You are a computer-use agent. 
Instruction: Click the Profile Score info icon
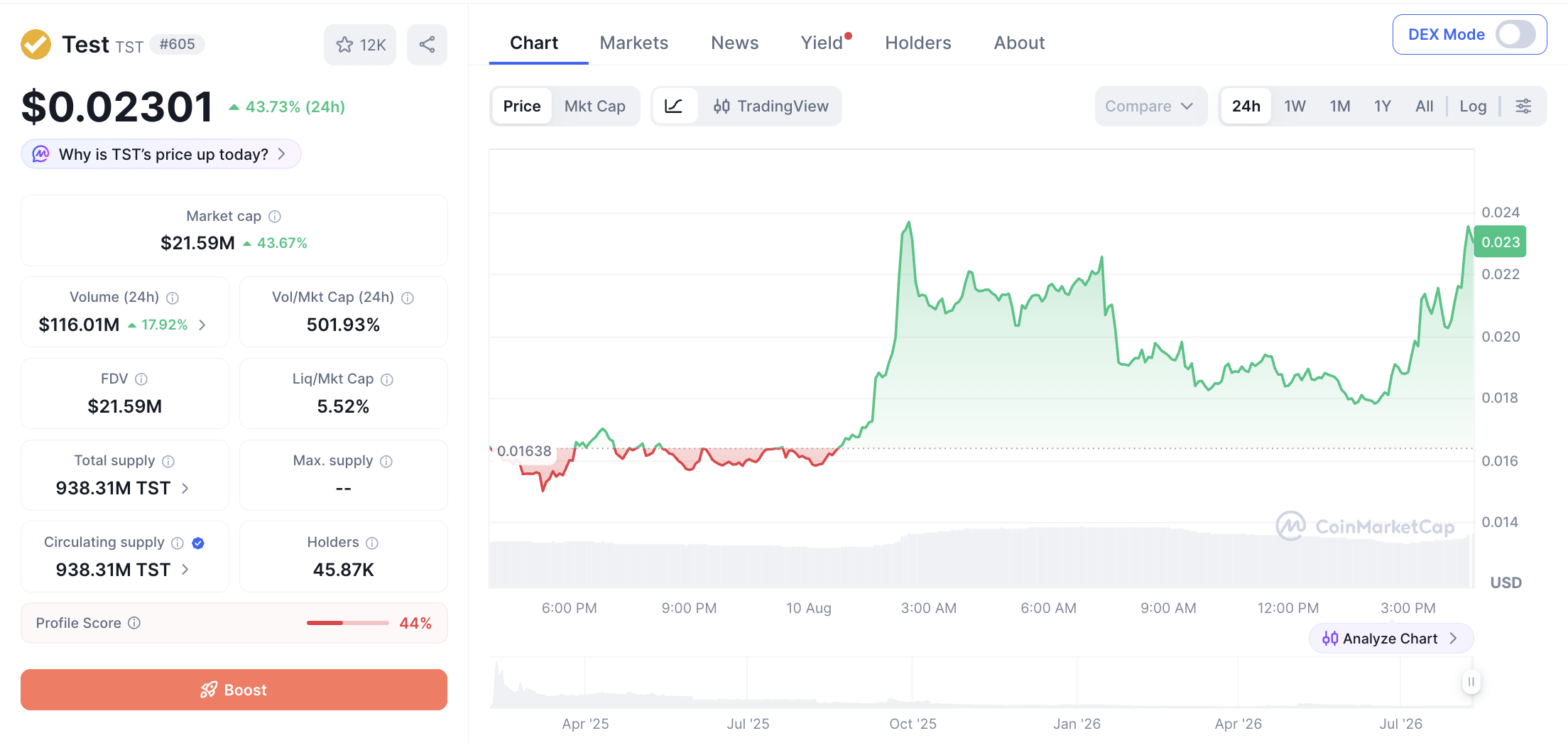[x=134, y=623]
